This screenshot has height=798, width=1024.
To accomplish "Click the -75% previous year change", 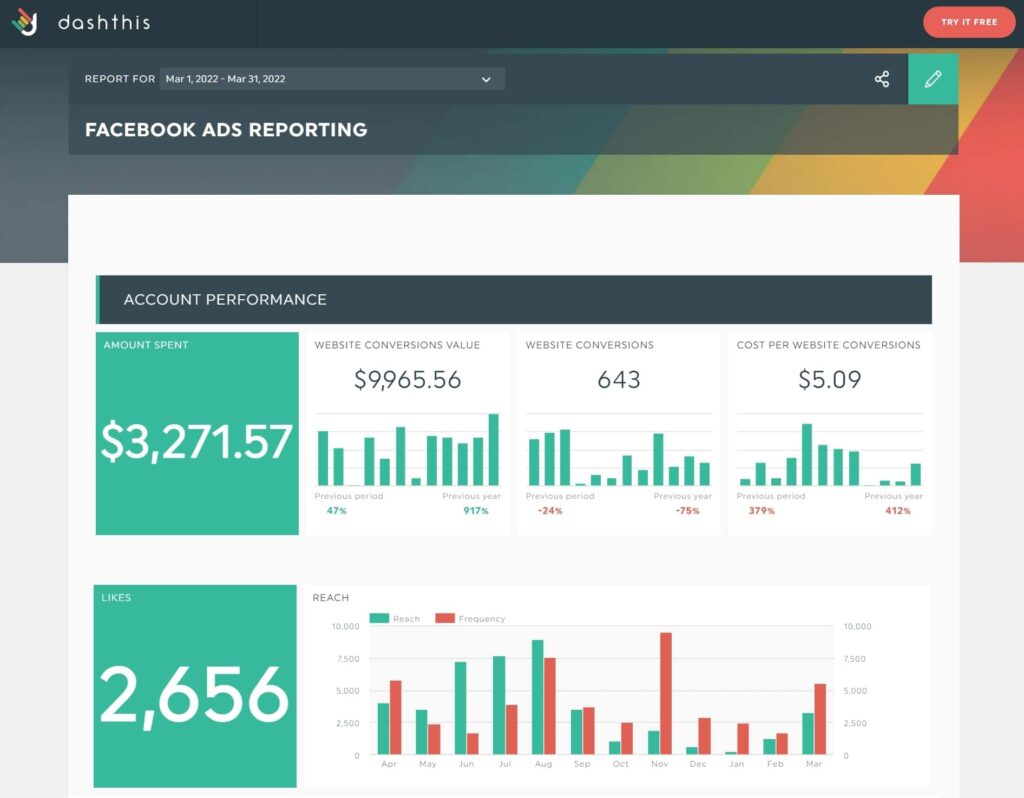I will coord(687,511).
